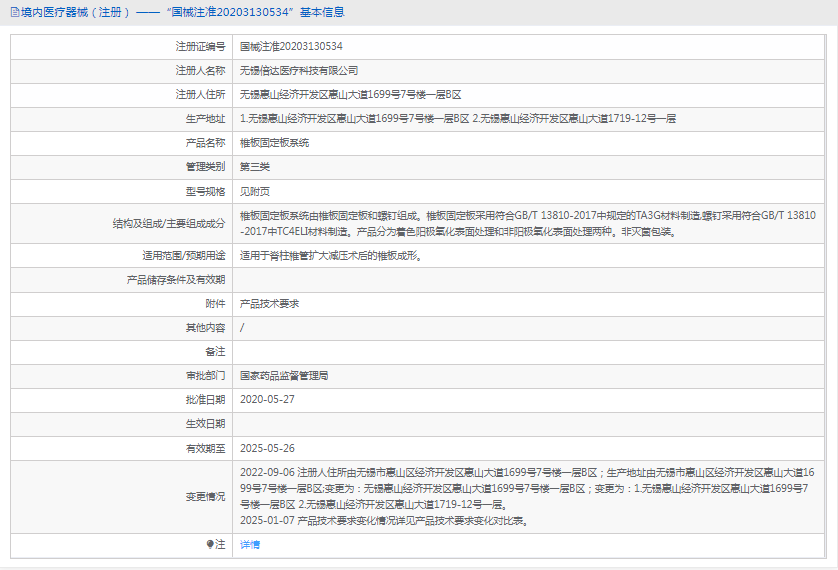Click the 注册人名称 label cell

pos(121,71)
